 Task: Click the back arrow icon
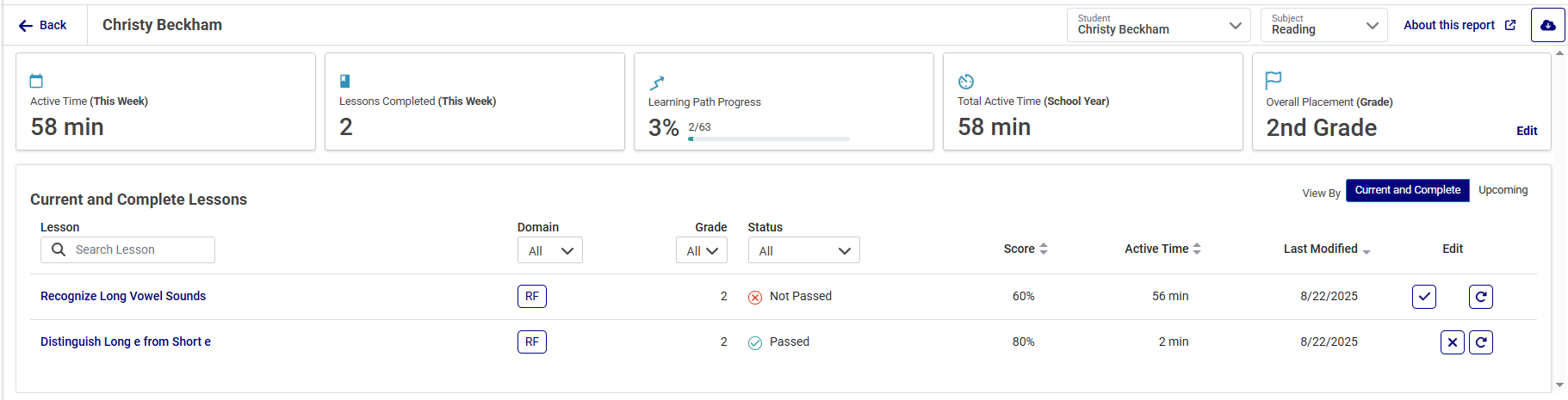point(26,26)
